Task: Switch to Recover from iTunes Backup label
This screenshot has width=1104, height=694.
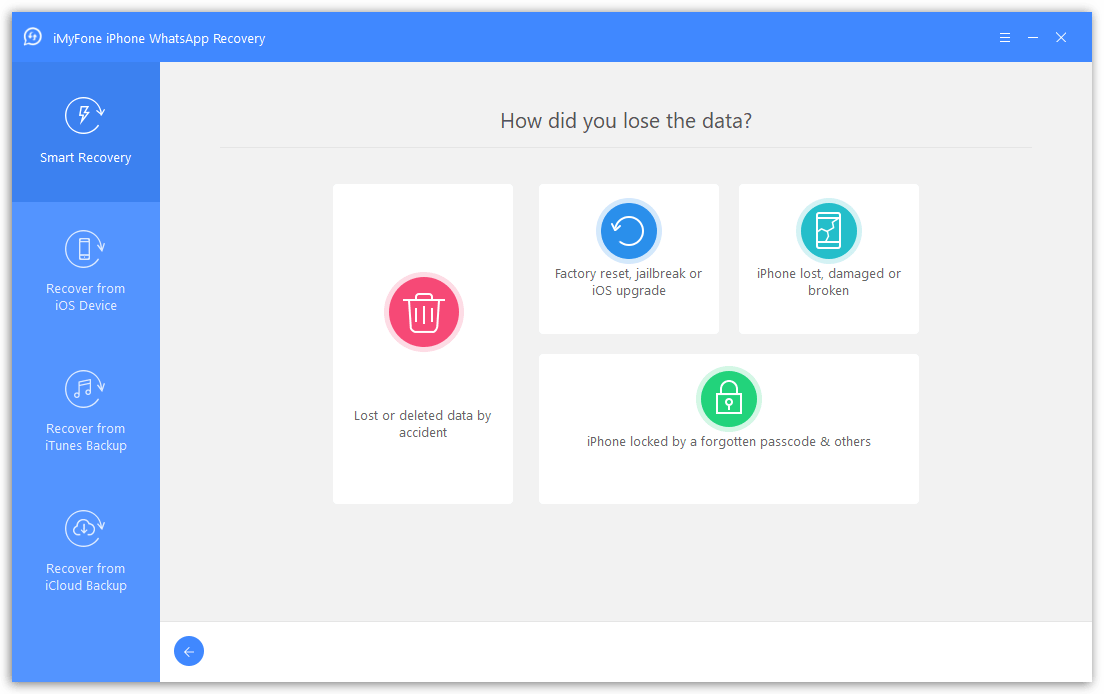Action: click(85, 437)
